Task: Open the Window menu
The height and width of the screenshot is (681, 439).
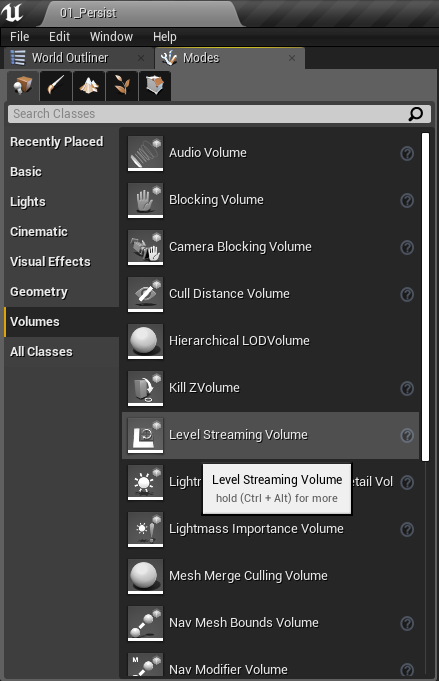Action: pos(111,36)
